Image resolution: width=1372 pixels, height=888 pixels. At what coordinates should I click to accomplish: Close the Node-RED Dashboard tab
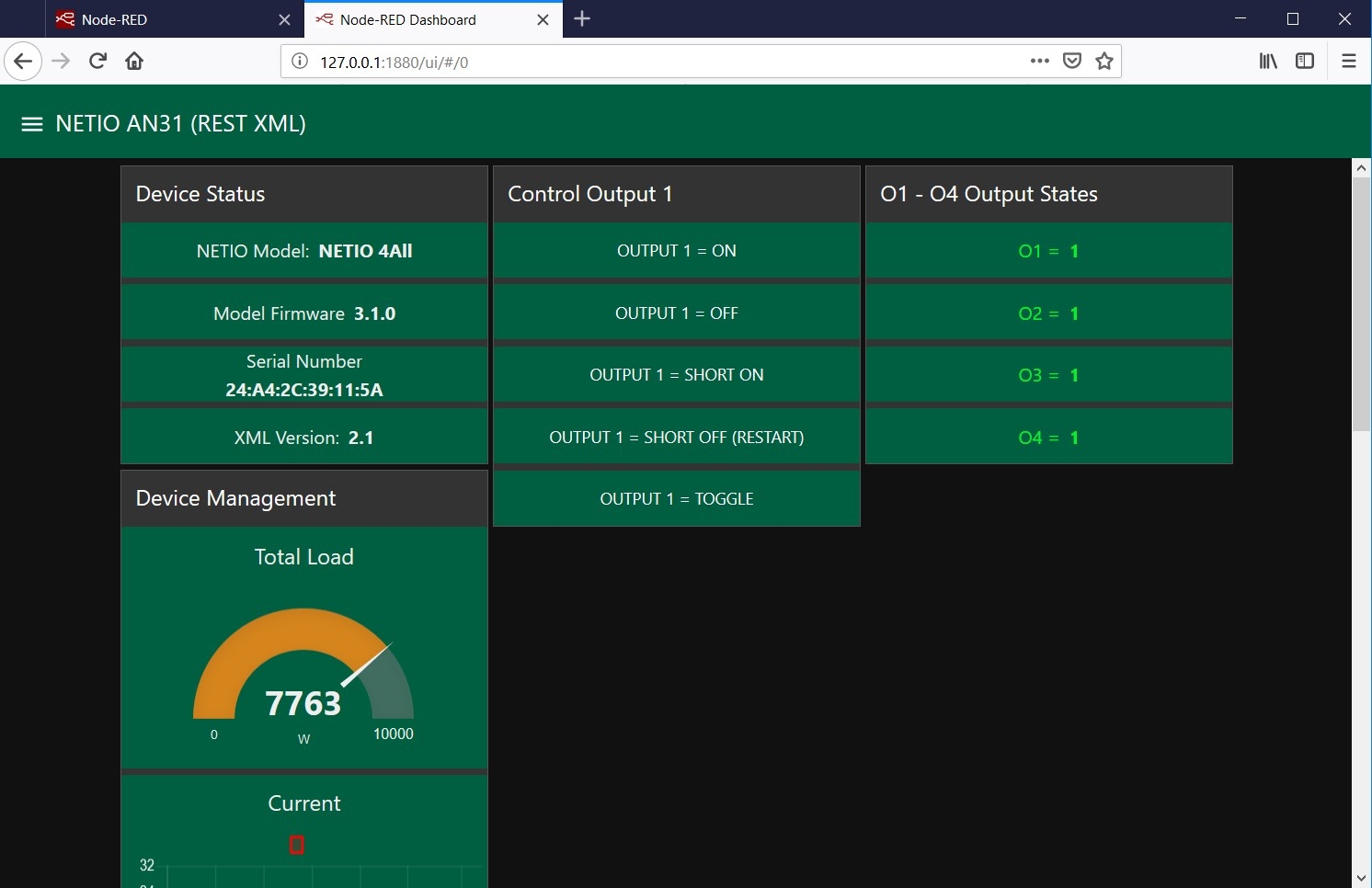[543, 19]
